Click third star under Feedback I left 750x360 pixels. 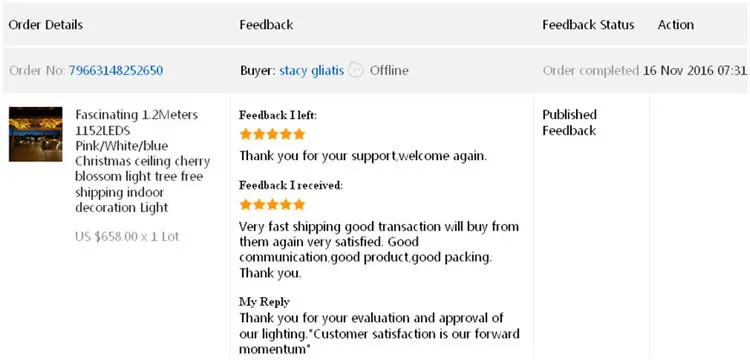272,134
